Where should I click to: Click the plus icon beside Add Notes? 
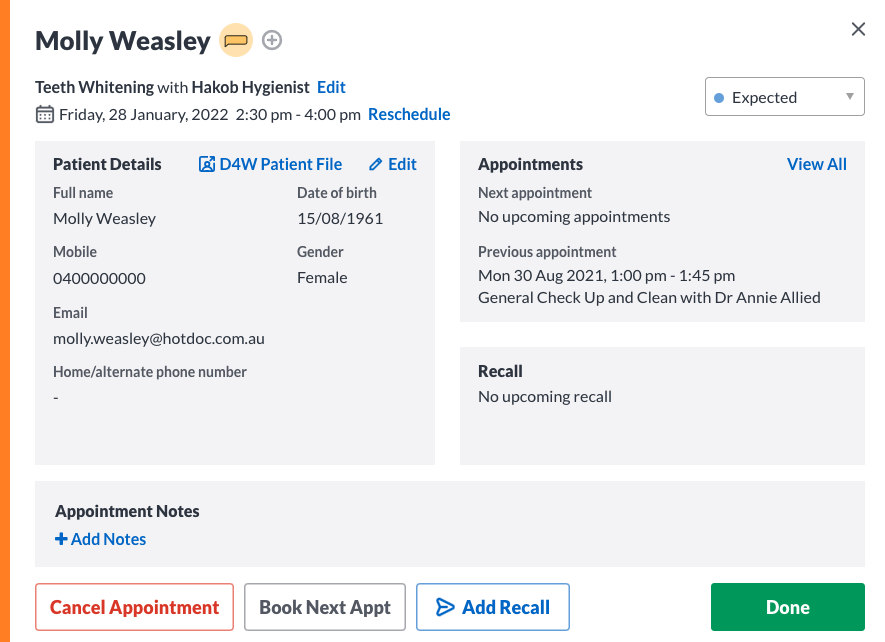coord(61,539)
